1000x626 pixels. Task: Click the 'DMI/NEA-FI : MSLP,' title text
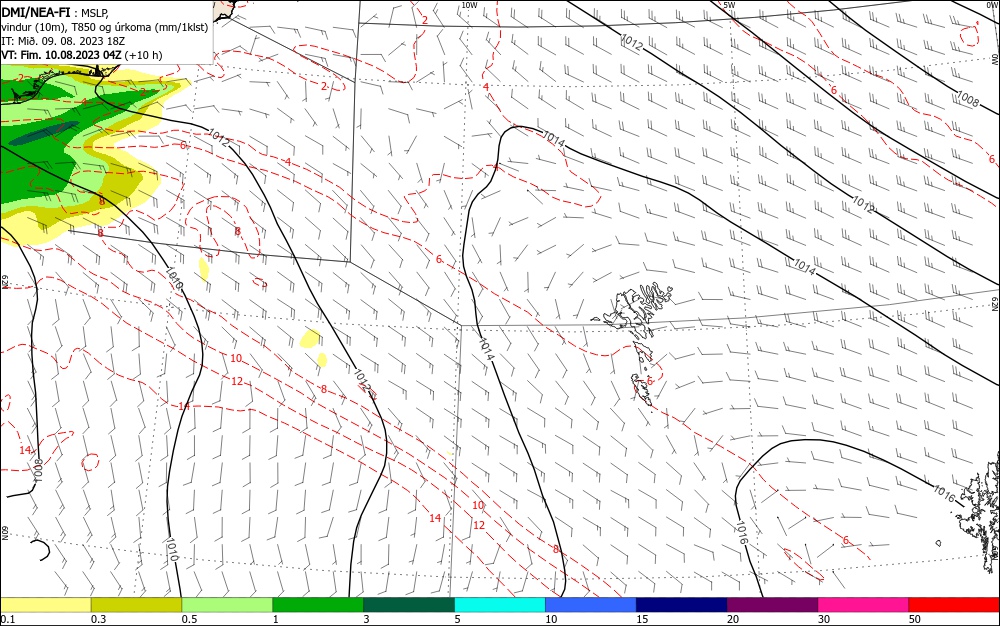click(55, 13)
